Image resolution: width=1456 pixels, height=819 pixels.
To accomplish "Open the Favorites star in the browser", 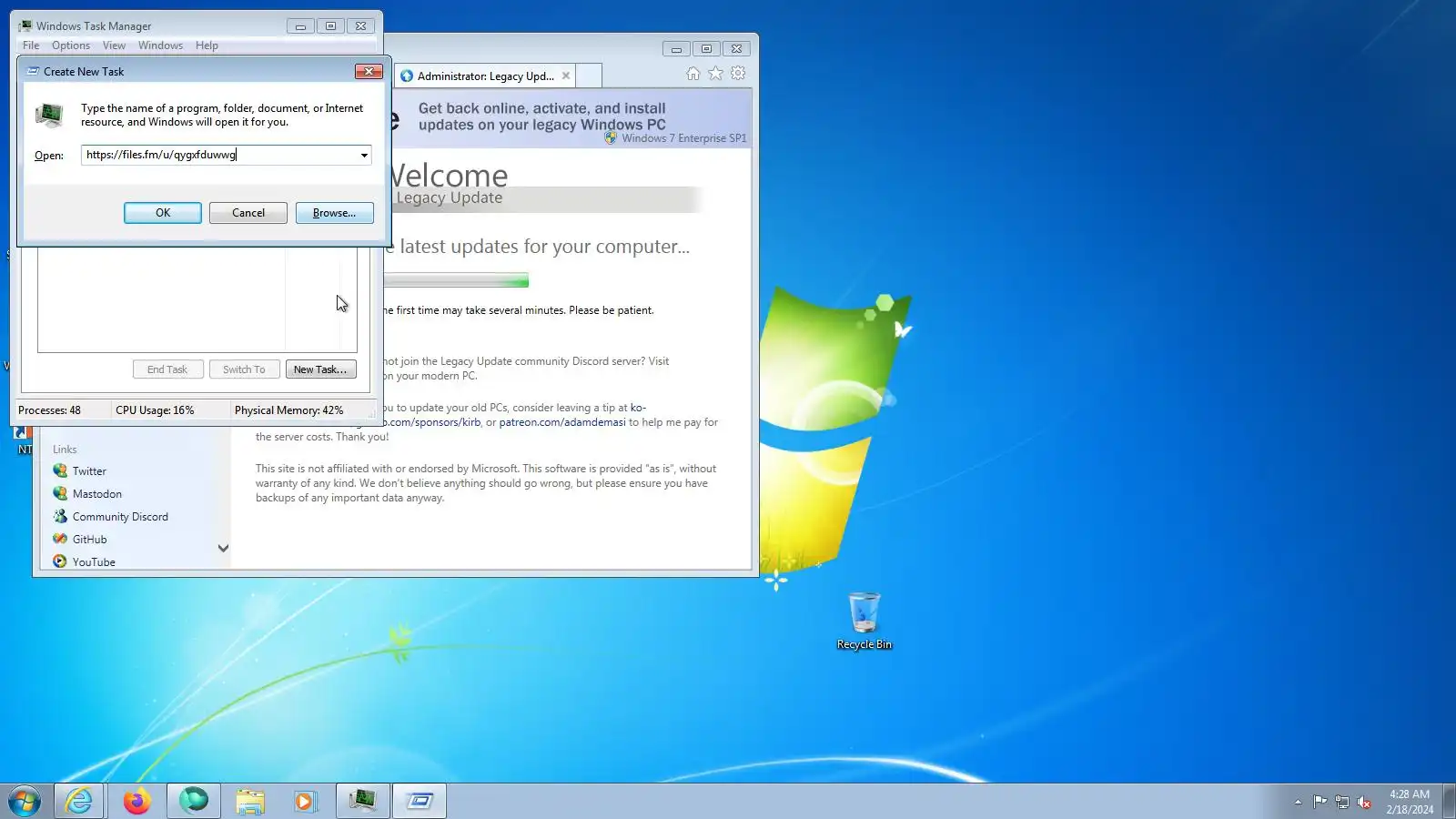I will 715,74.
